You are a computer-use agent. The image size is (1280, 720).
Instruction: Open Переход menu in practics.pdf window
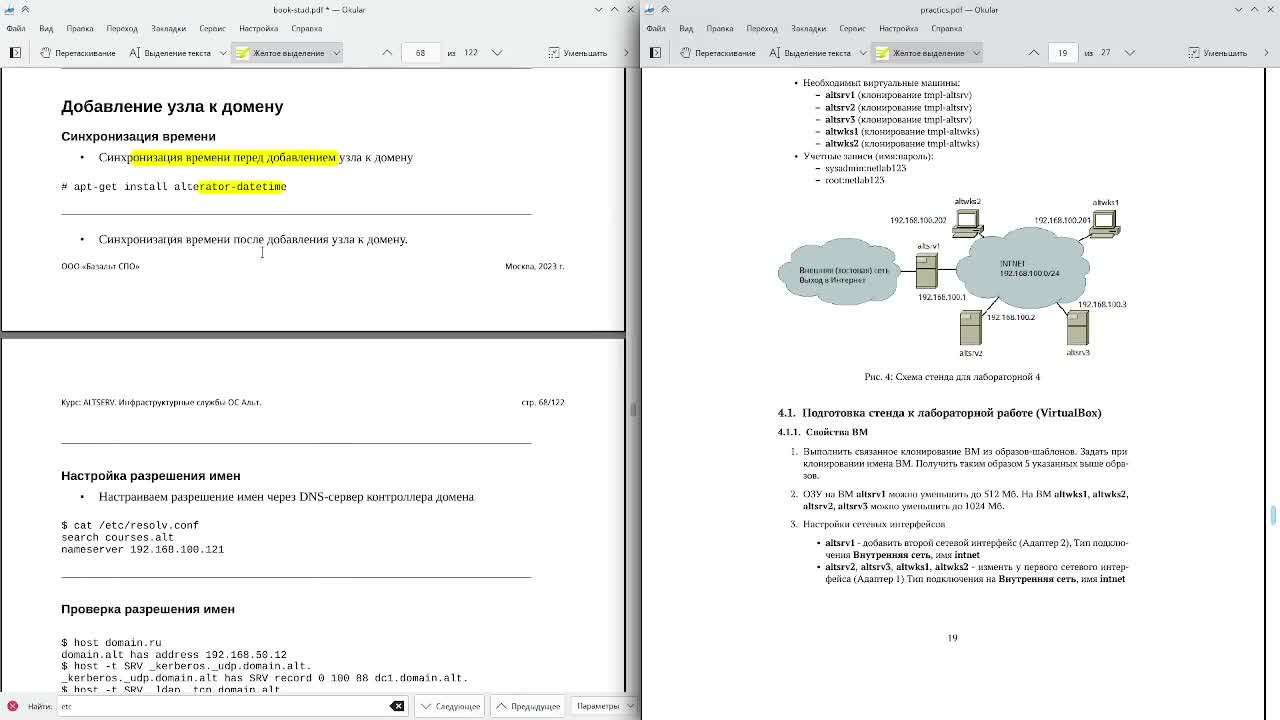point(762,28)
